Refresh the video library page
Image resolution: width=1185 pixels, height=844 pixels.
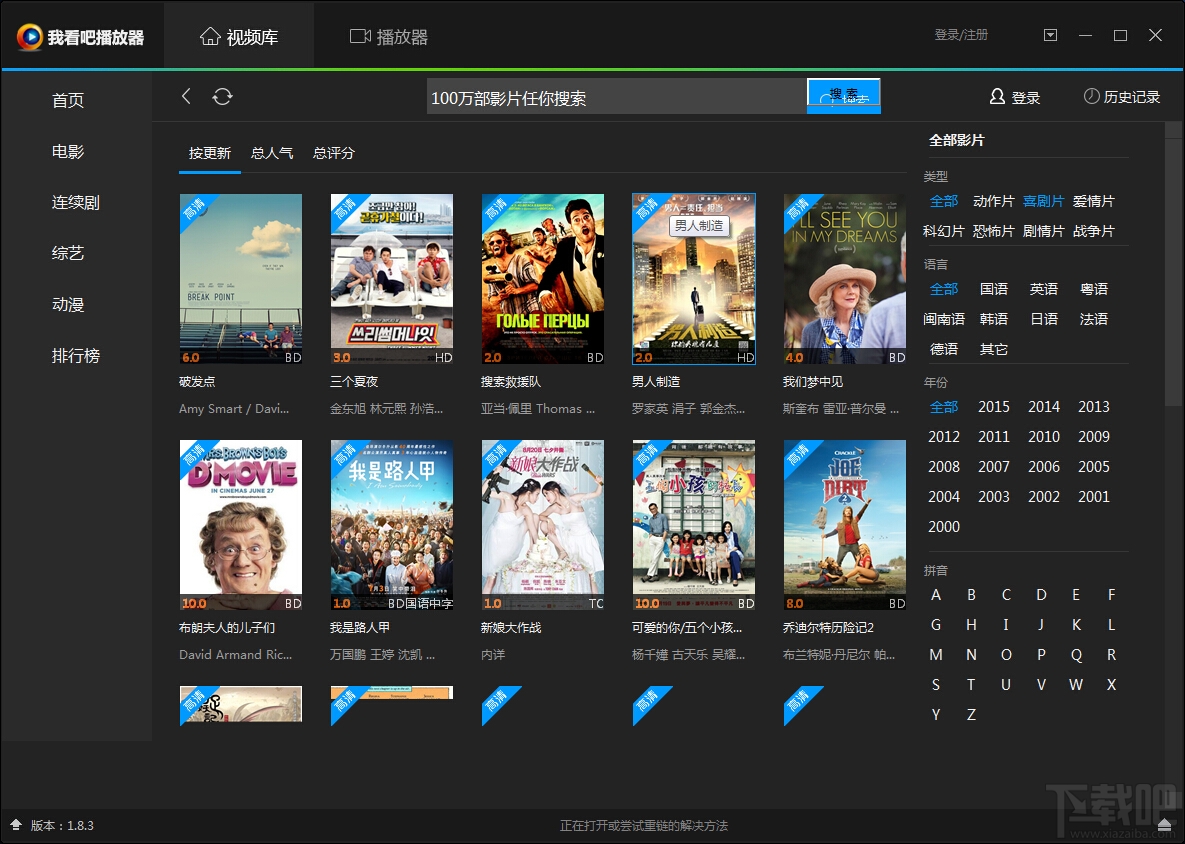pyautogui.click(x=222, y=96)
